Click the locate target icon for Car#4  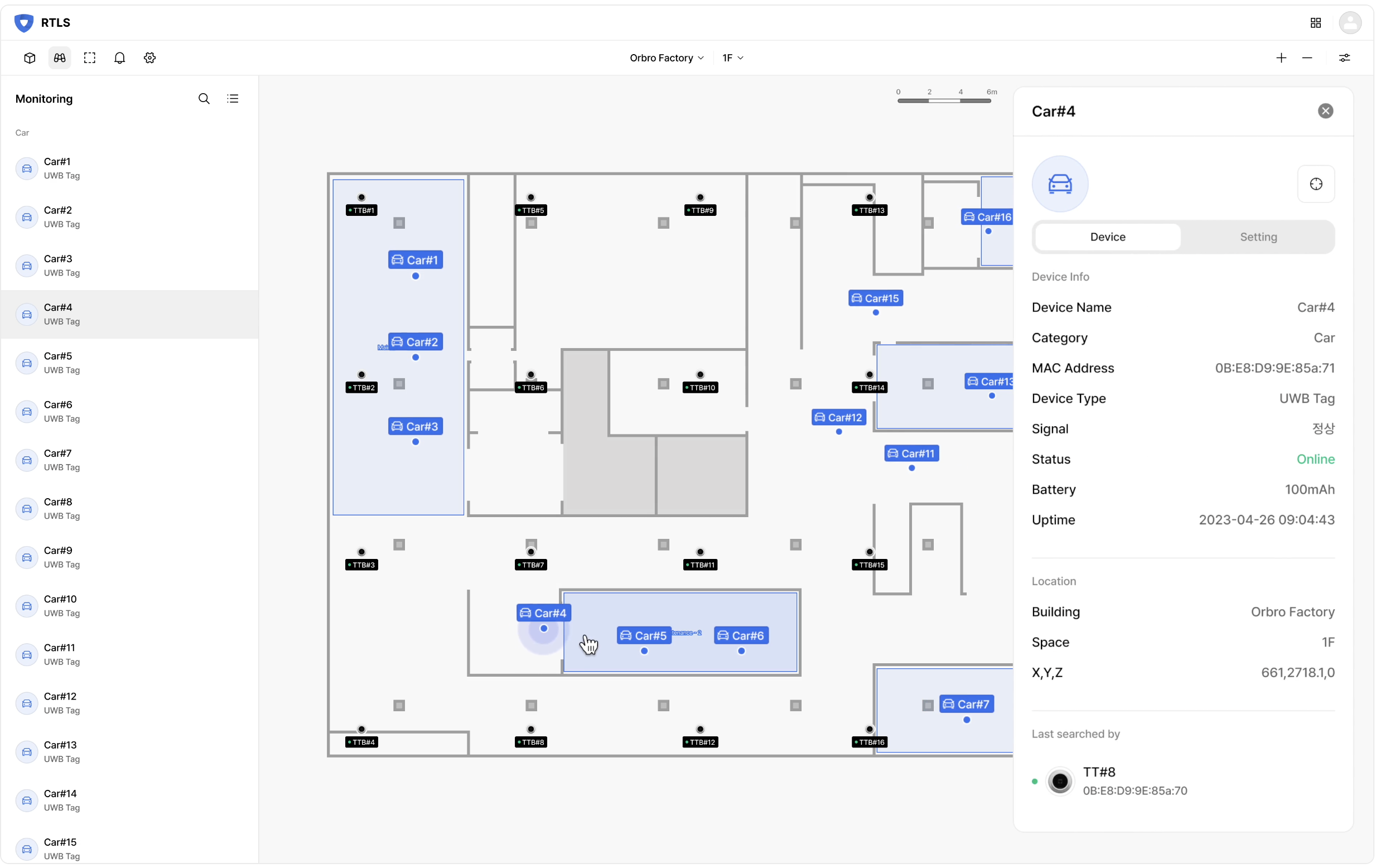point(1315,184)
